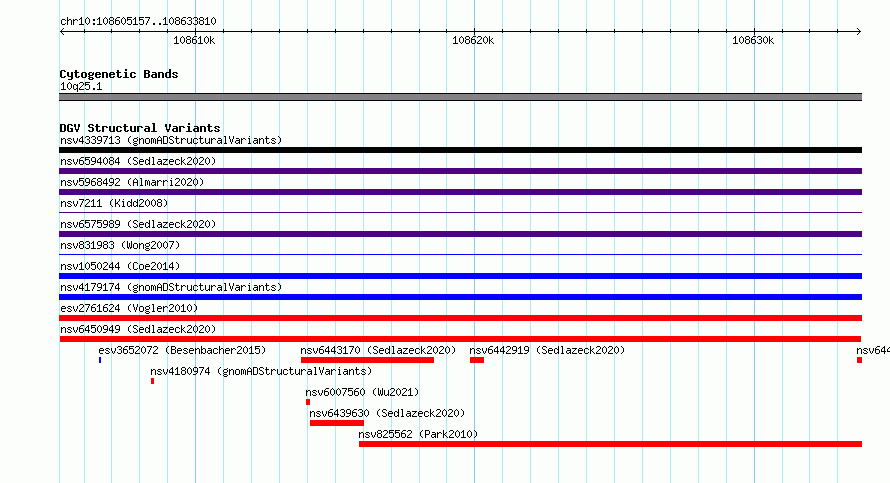Click the thin purple nsv7211 line
890x483 pixels.
click(x=460, y=213)
